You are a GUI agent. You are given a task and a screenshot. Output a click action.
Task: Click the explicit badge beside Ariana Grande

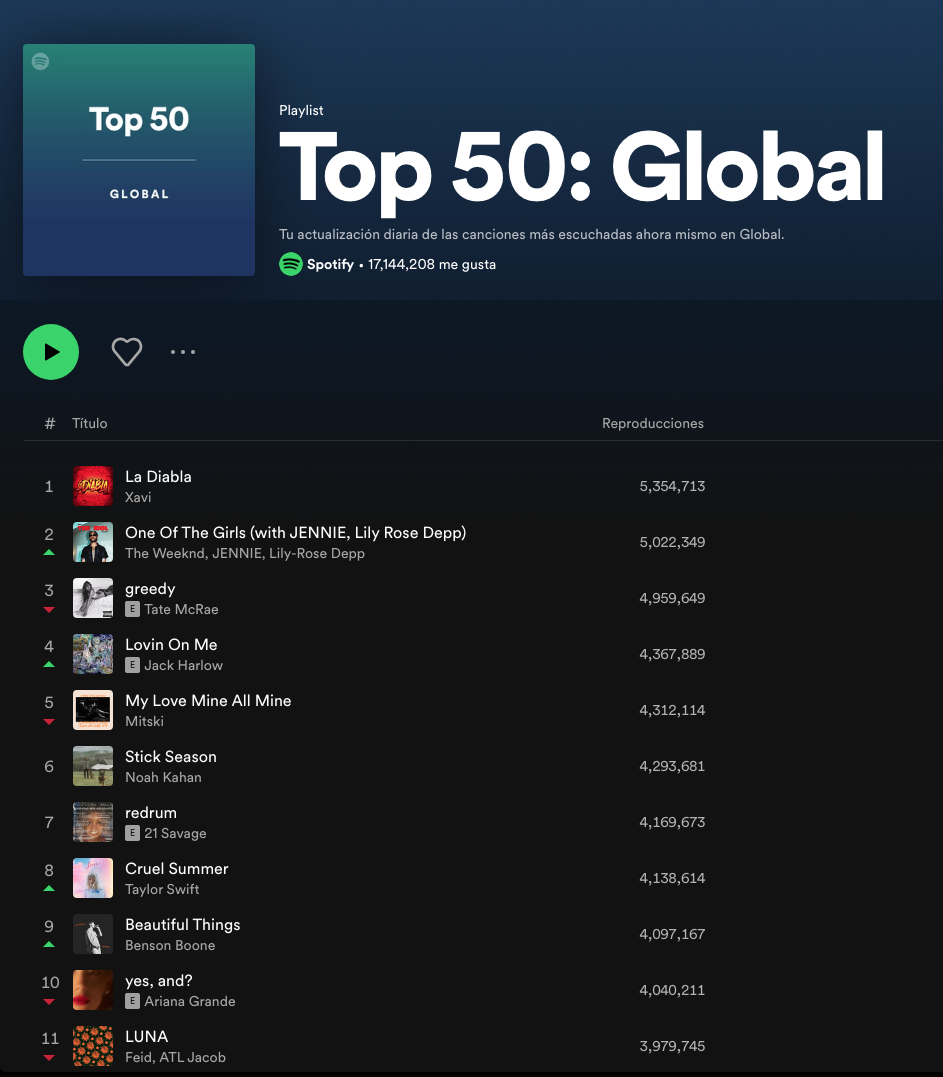(133, 1001)
